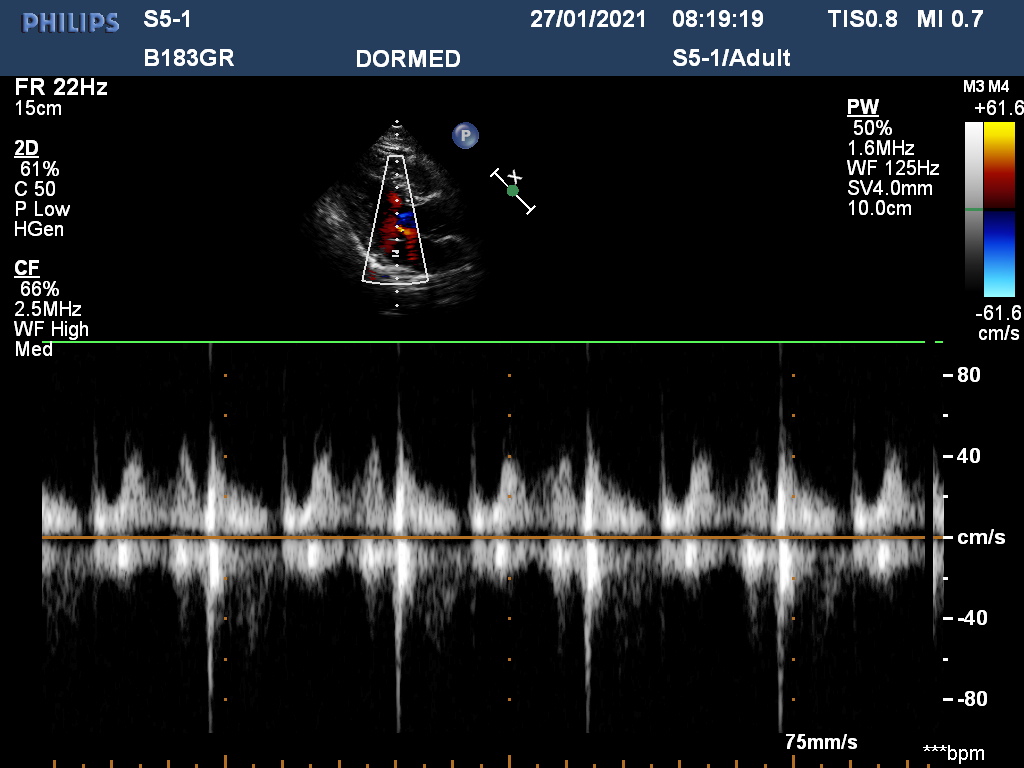Click the orange Doppler baseline on the spectrum
The height and width of the screenshot is (768, 1024).
(490, 538)
